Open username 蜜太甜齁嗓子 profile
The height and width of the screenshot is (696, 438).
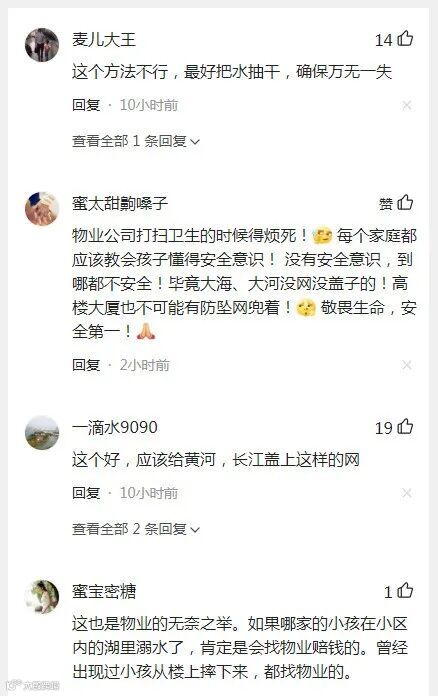pyautogui.click(x=120, y=203)
